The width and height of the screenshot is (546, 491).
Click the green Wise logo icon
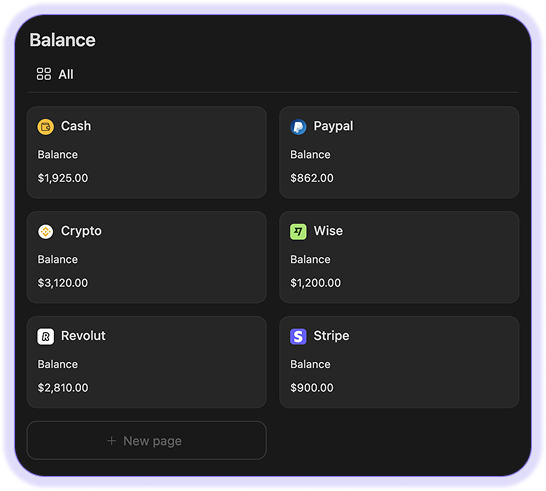click(298, 232)
